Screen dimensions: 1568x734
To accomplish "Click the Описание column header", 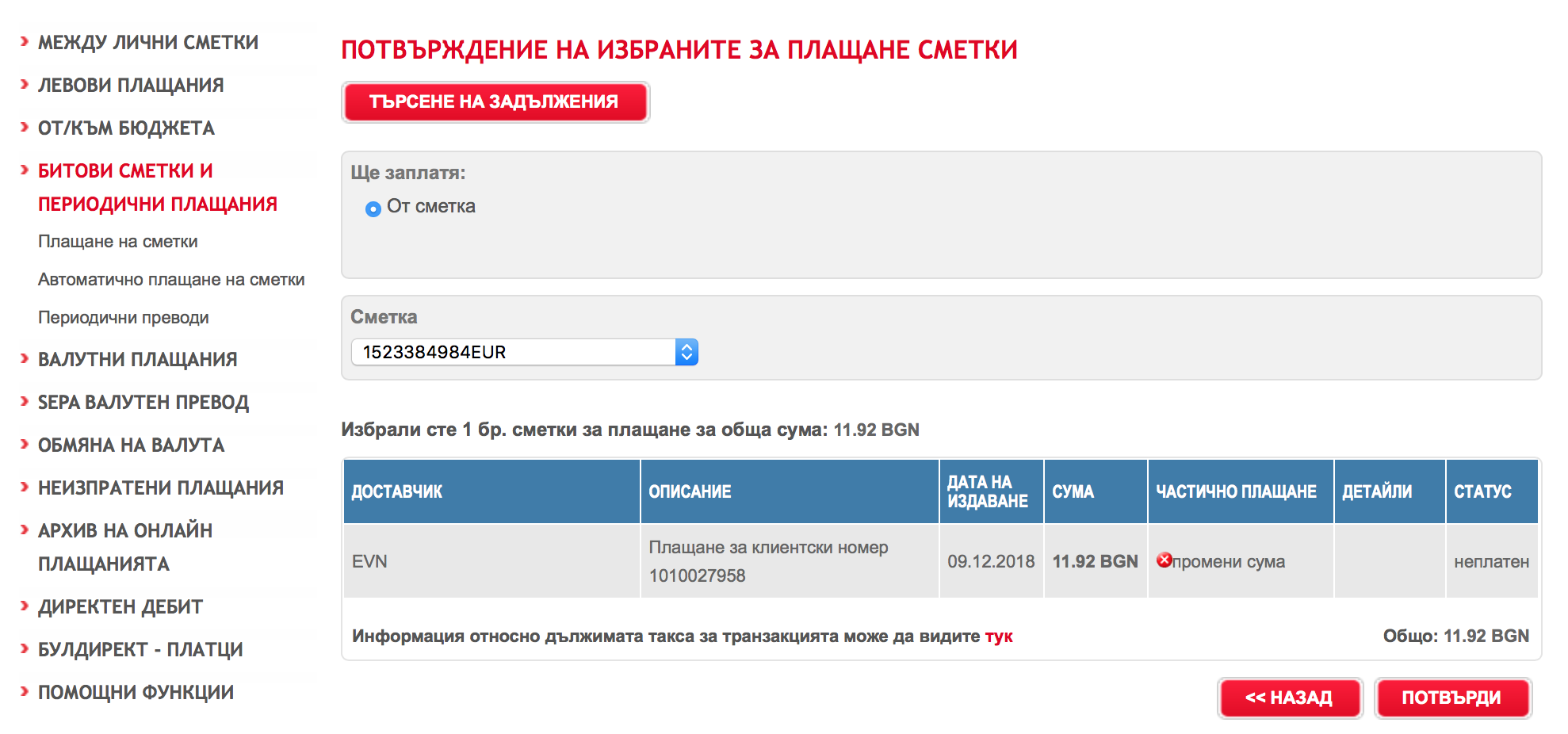I will tap(790, 491).
